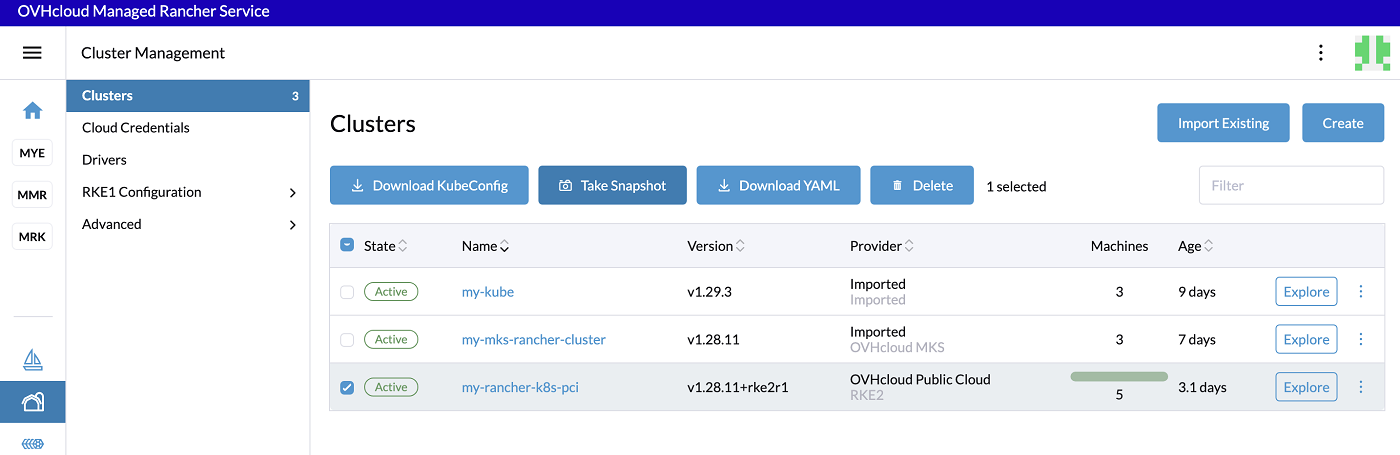
Task: Expand the Advanced sidebar section
Action: [x=292, y=225]
